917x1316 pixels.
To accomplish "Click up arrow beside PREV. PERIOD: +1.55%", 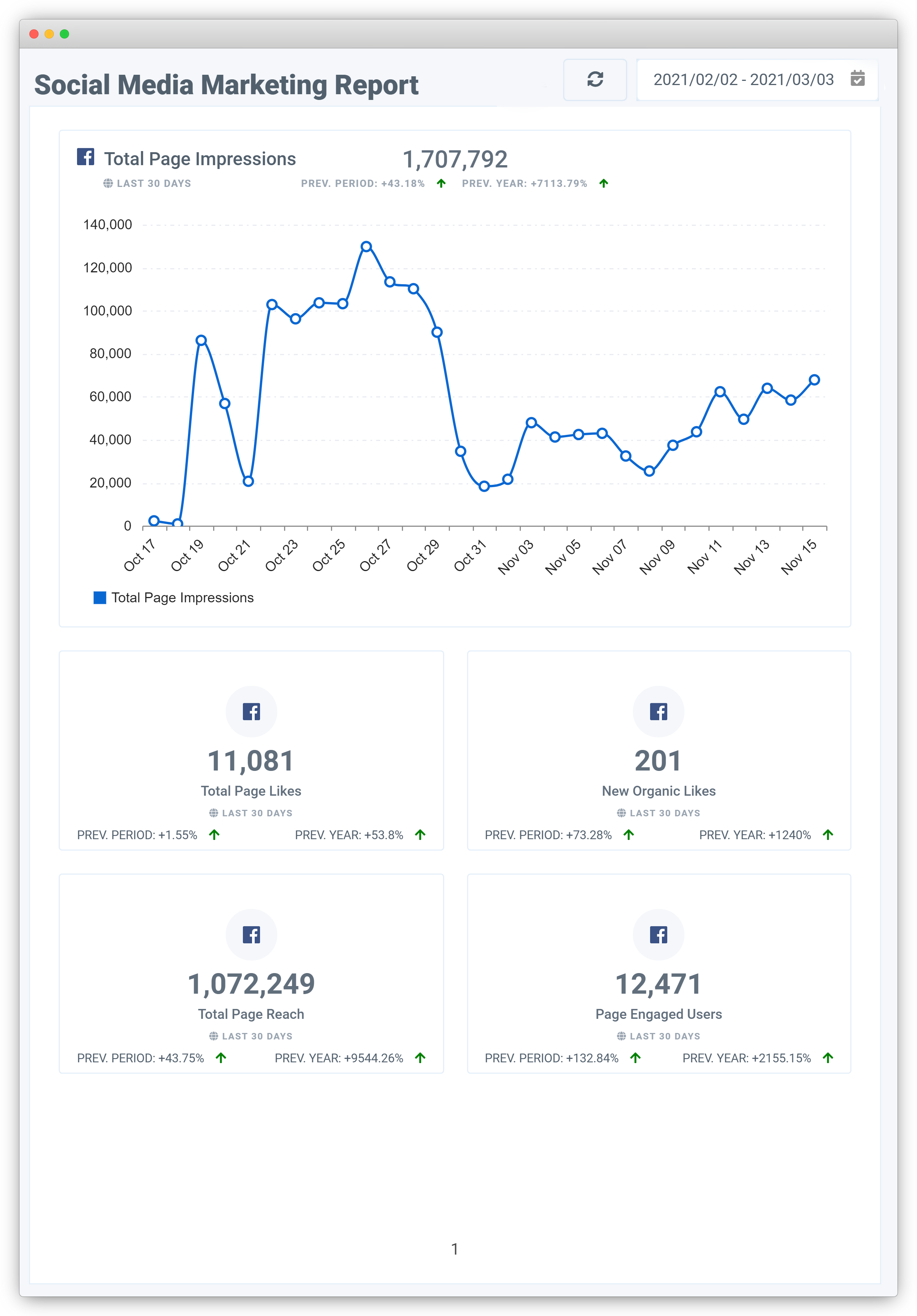I will click(x=214, y=835).
